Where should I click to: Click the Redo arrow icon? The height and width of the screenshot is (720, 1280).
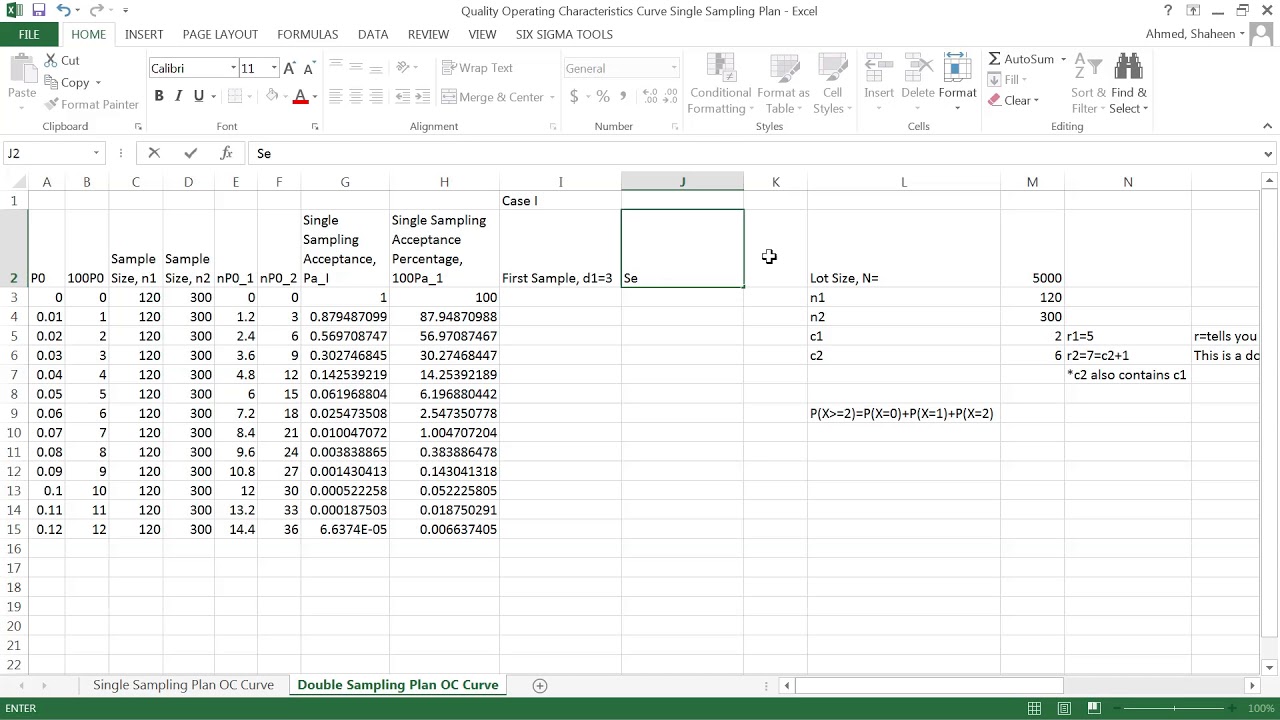coord(97,11)
